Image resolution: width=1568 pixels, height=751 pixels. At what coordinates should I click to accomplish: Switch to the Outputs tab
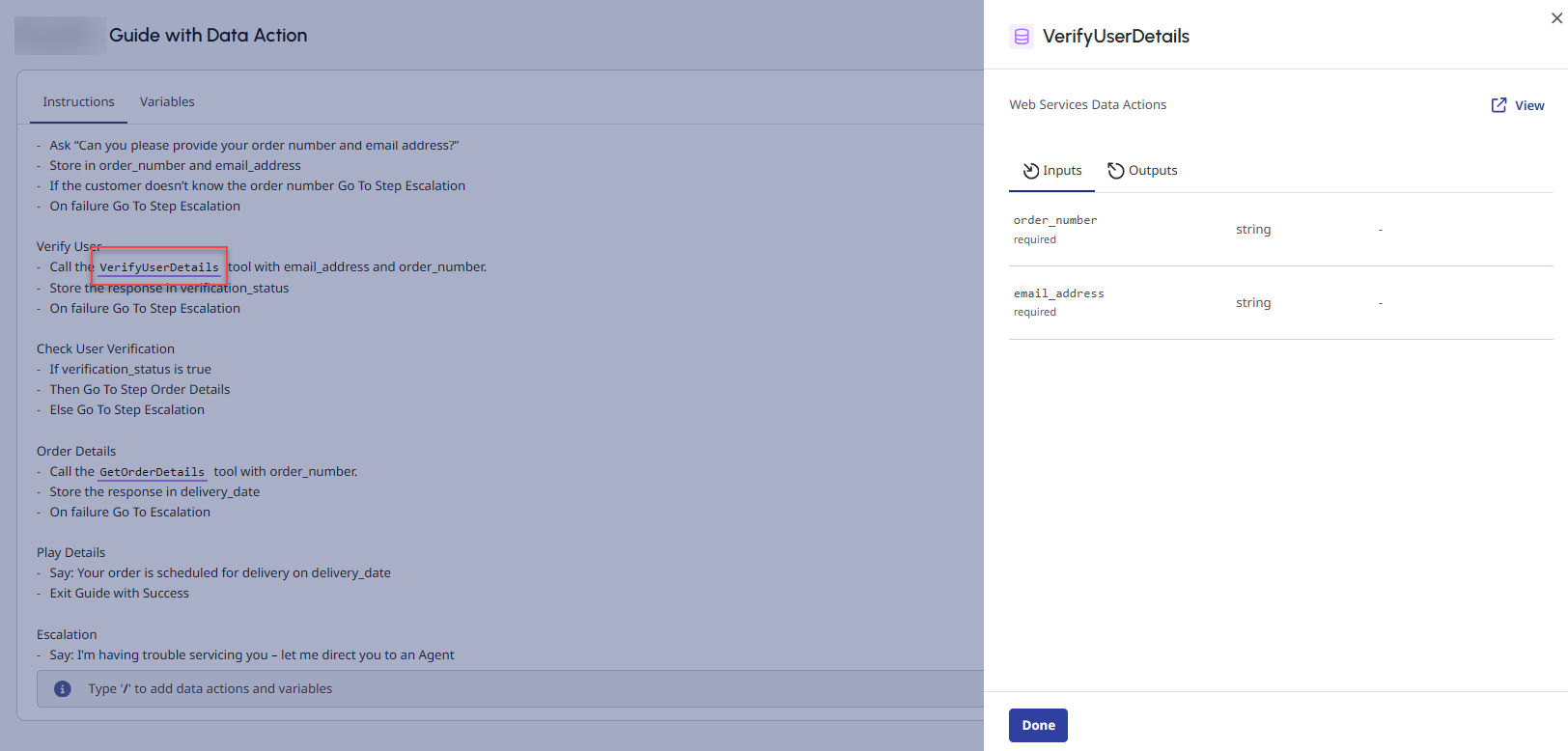coord(1142,171)
